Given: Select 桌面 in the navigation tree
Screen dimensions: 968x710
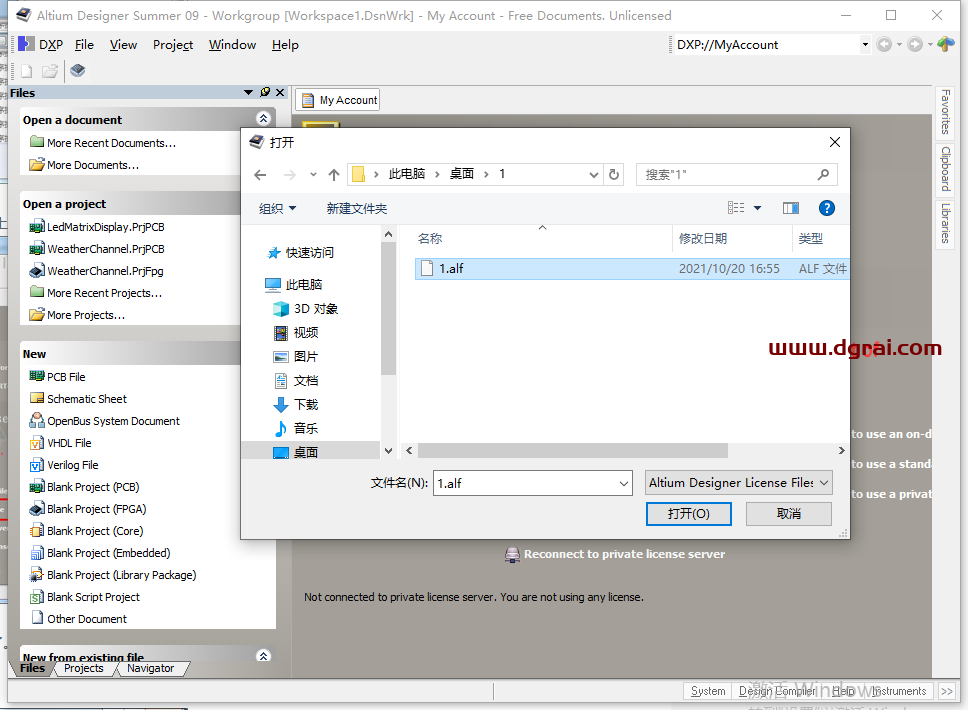Looking at the screenshot, I should coord(306,452).
